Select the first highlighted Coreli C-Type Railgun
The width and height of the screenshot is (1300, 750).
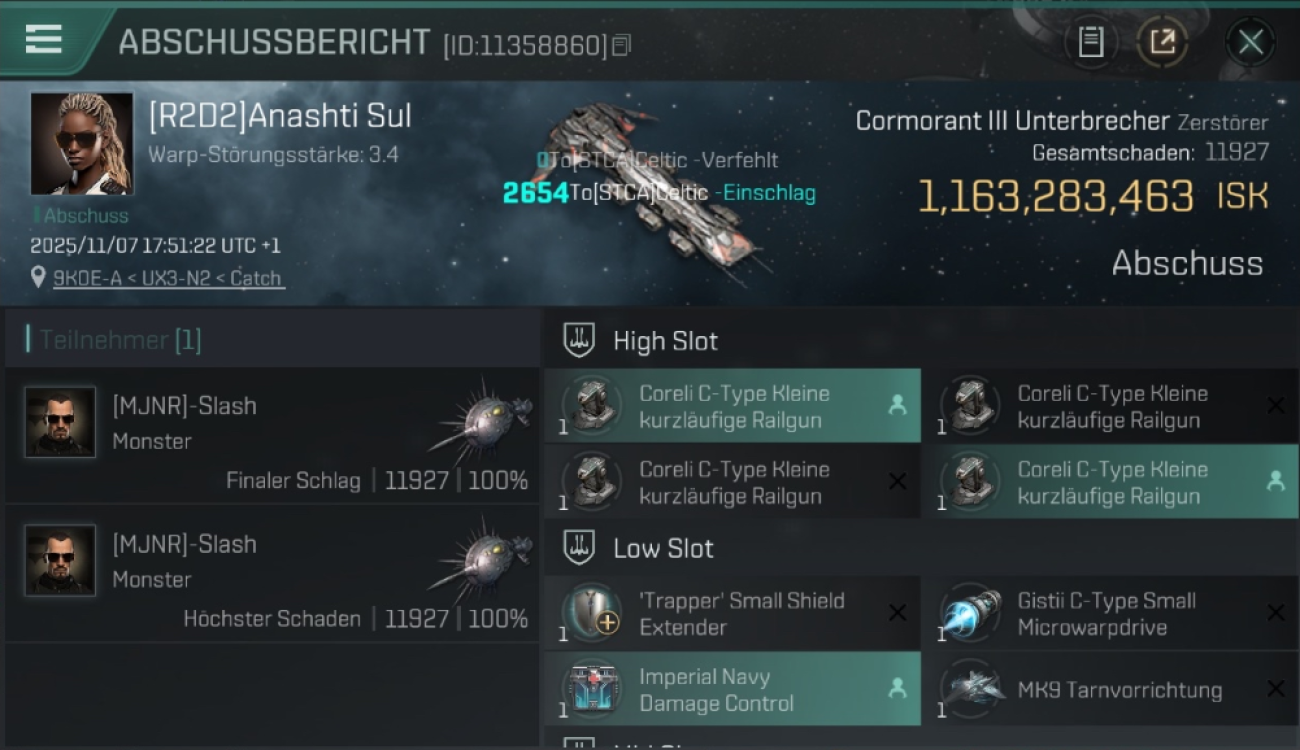tap(732, 406)
